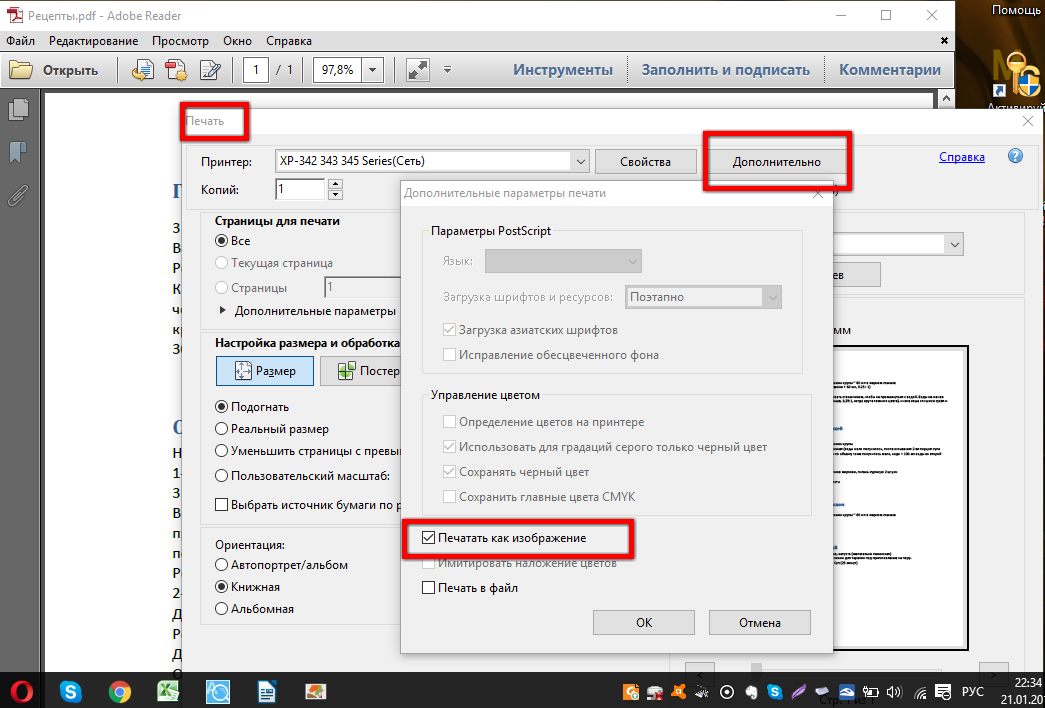1045x708 pixels.
Task: Click the volume speaker tray icon
Action: coord(896,691)
